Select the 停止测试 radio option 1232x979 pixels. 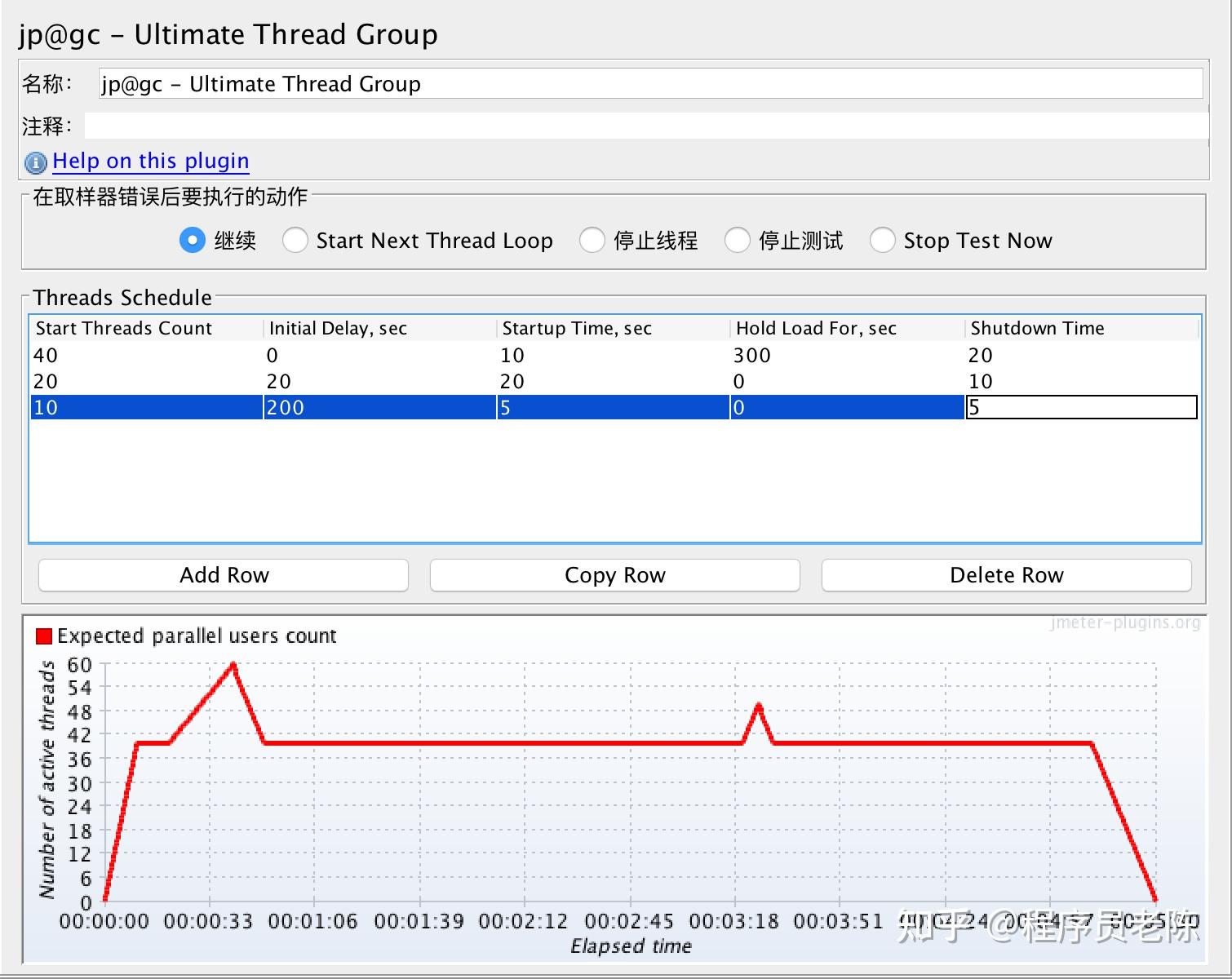738,240
